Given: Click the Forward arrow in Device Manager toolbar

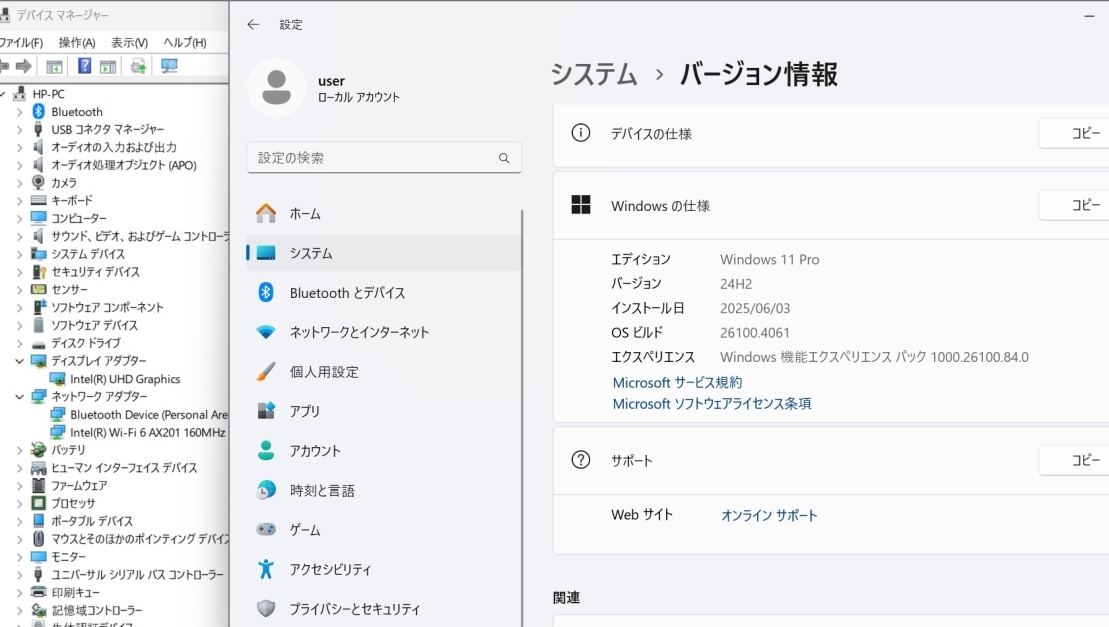Looking at the screenshot, I should pos(24,66).
